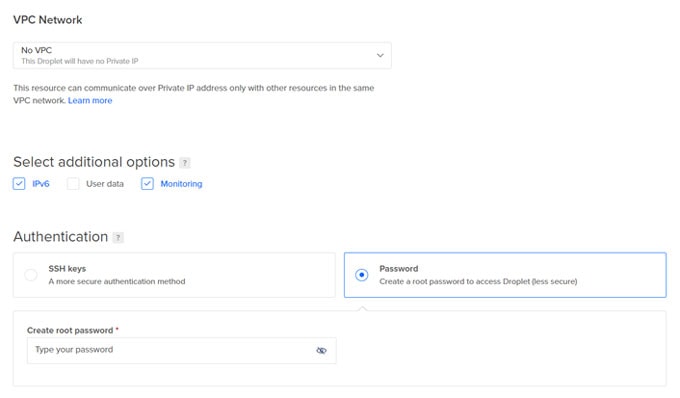The width and height of the screenshot is (680, 398).
Task: Click the Monitoring label text
Action: click(x=181, y=184)
